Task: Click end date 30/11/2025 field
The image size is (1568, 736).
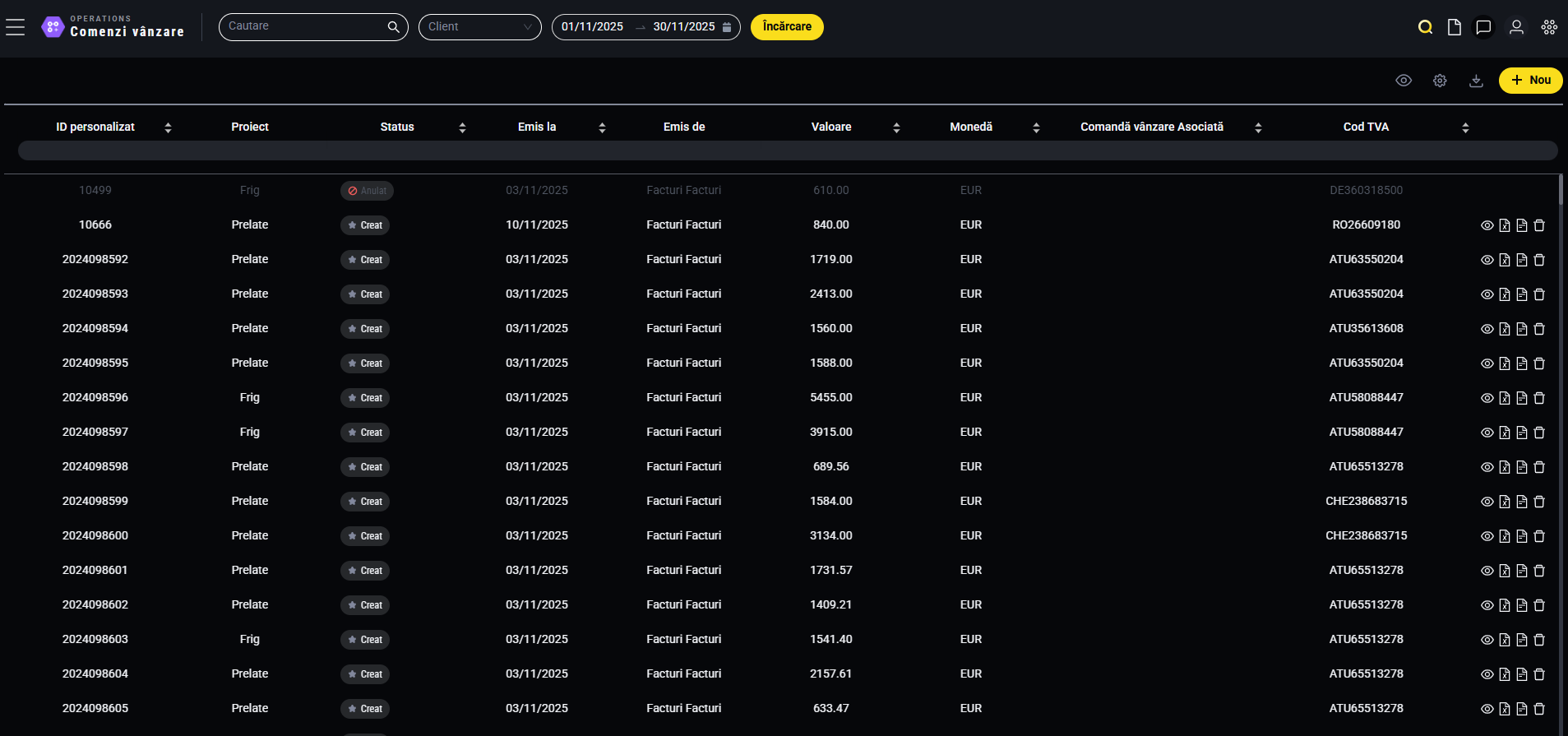Action: click(684, 27)
